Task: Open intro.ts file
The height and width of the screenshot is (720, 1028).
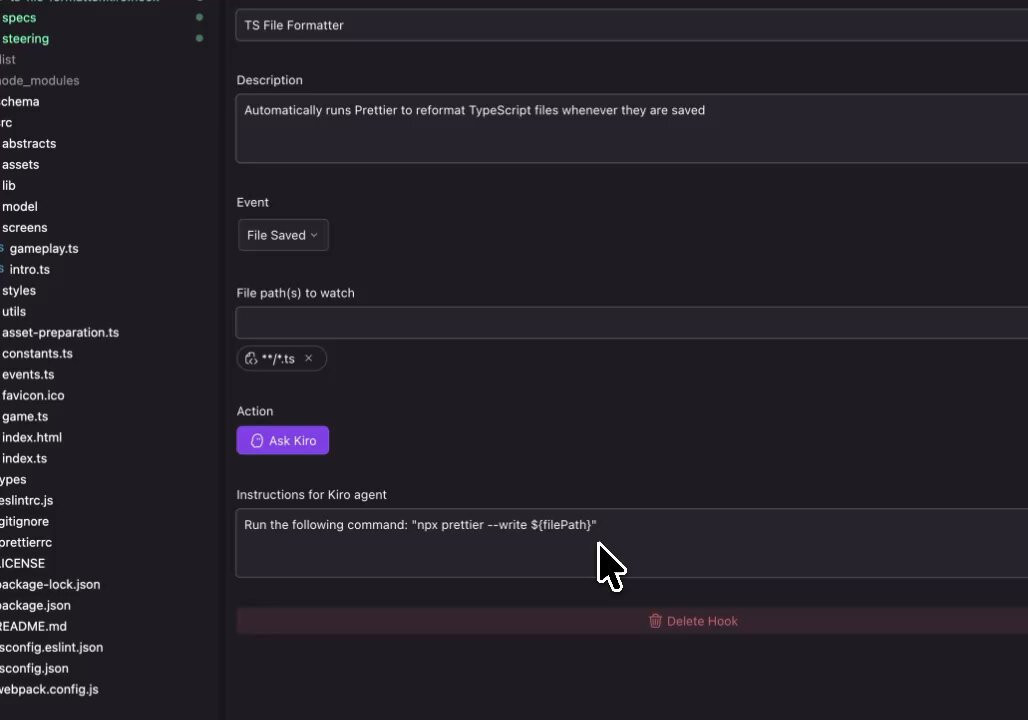Action: pyautogui.click(x=30, y=270)
